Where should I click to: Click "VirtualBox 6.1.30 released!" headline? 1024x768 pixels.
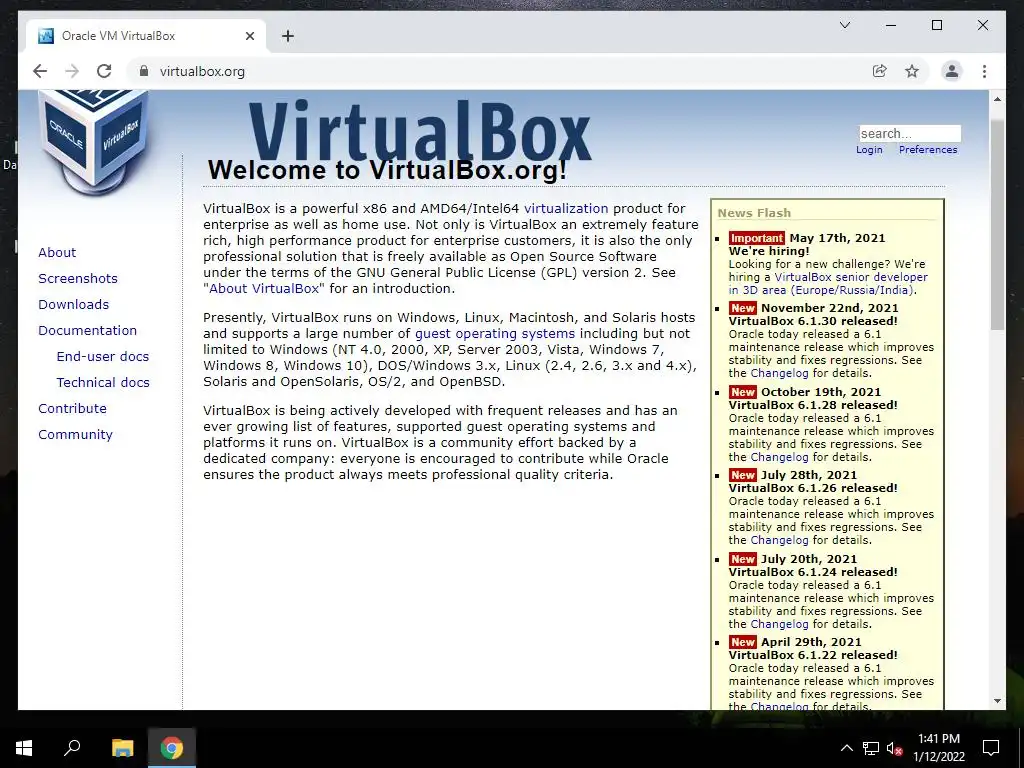pos(813,321)
